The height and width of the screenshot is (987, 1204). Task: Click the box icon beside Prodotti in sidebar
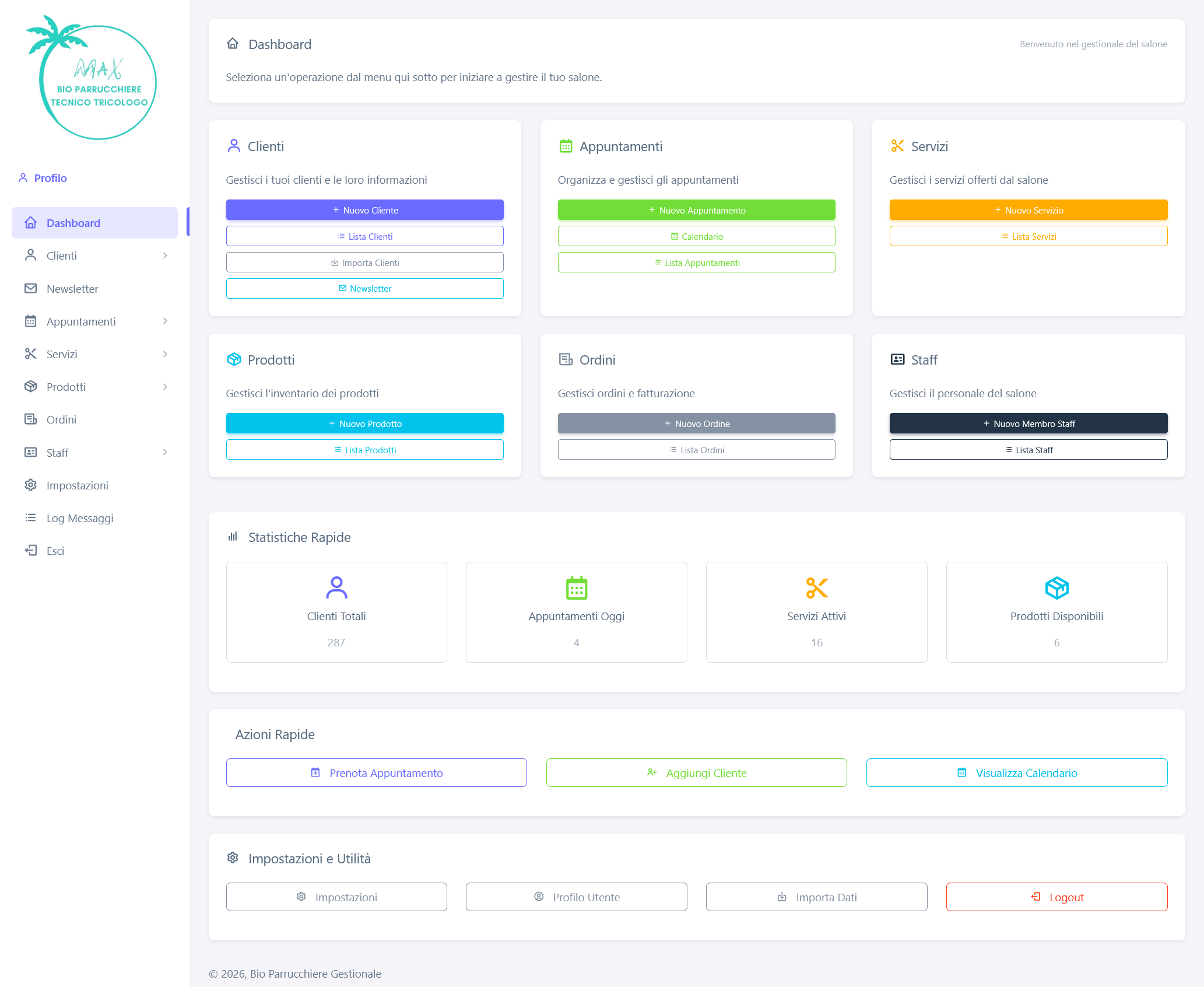(31, 387)
